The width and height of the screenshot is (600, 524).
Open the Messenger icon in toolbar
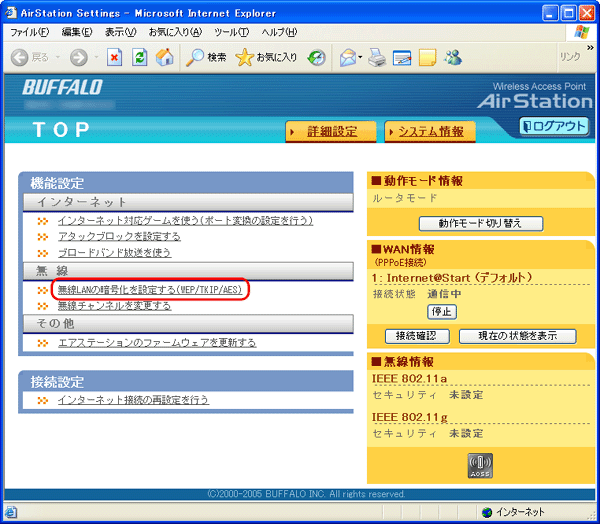(453, 57)
